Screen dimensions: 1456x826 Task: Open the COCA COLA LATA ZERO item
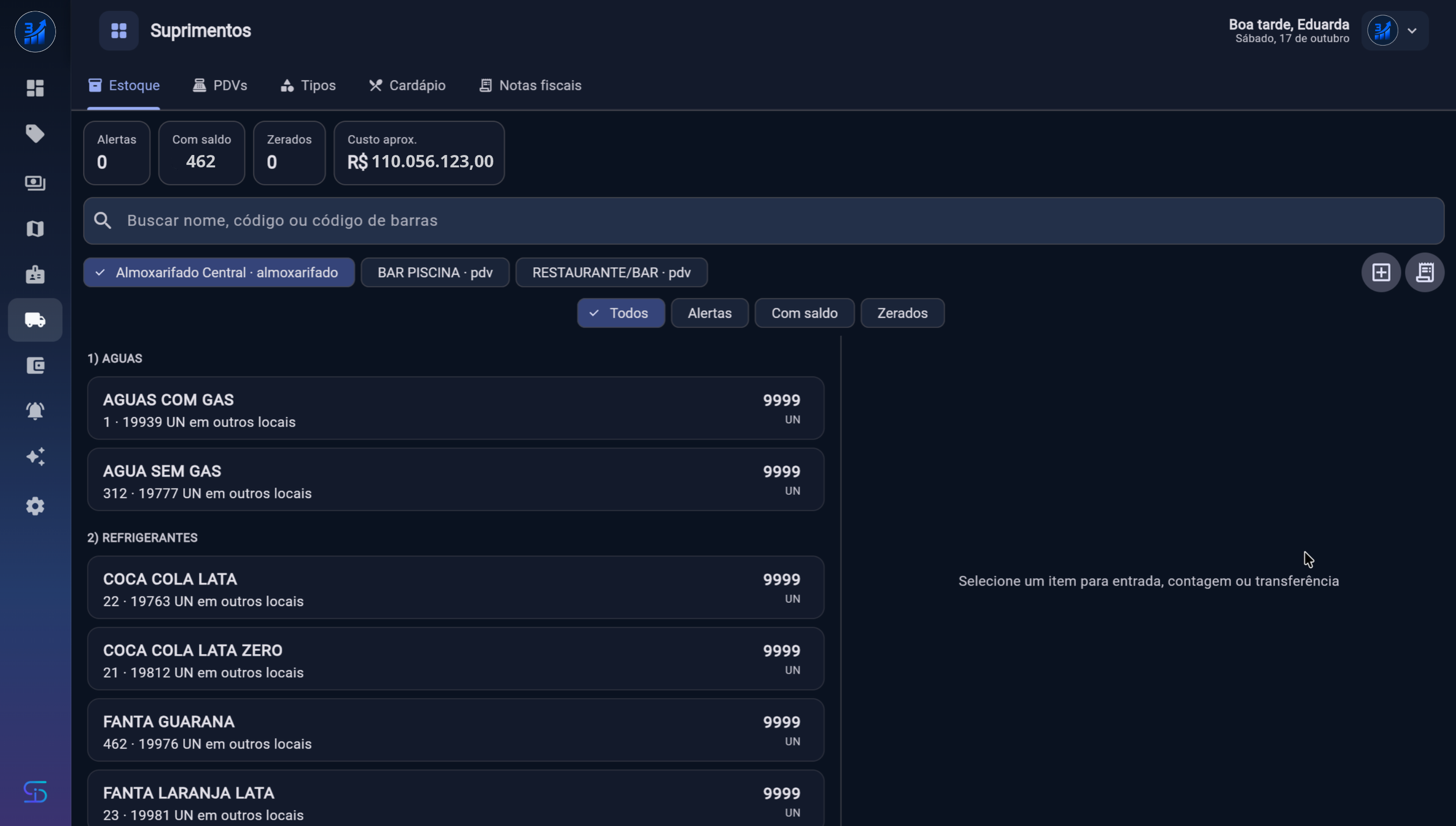456,659
